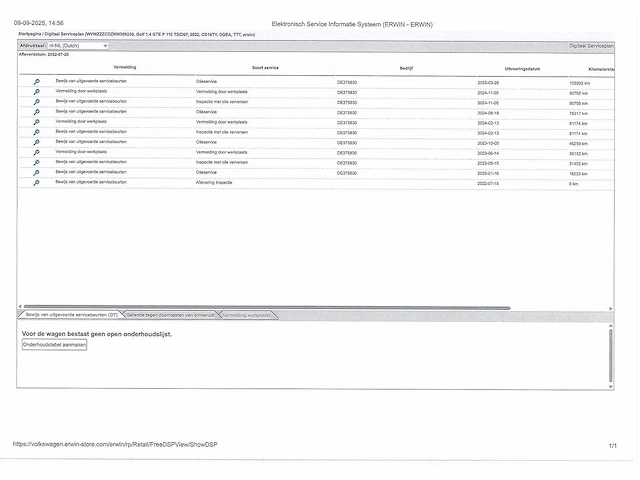View details of 2023-10-05 Olieservice via magnifier
The height and width of the screenshot is (480, 640).
(x=37, y=142)
